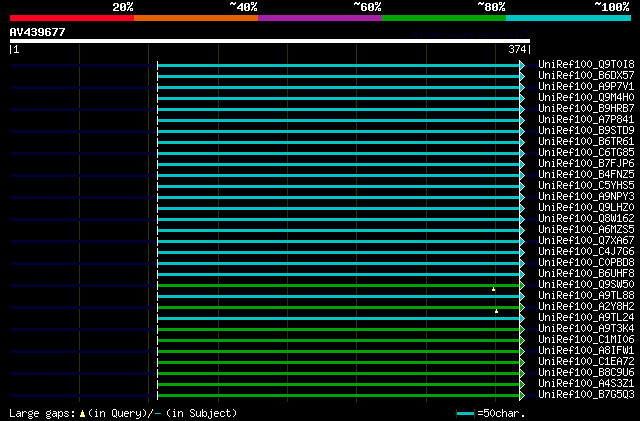The image size is (640, 421).
Task: Click the query end position label 374
Action: pyautogui.click(x=517, y=49)
